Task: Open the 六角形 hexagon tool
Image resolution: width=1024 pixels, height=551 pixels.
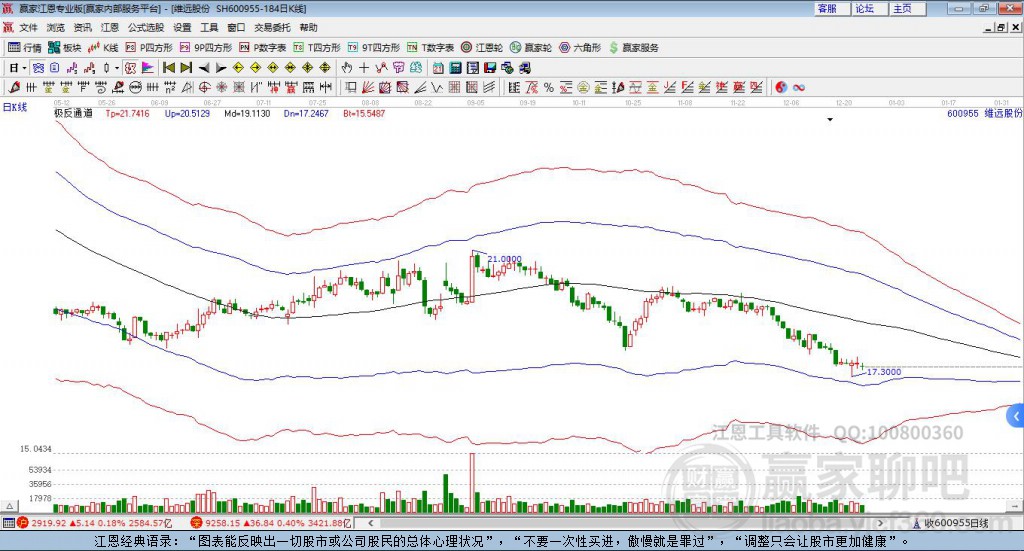Action: click(x=579, y=47)
